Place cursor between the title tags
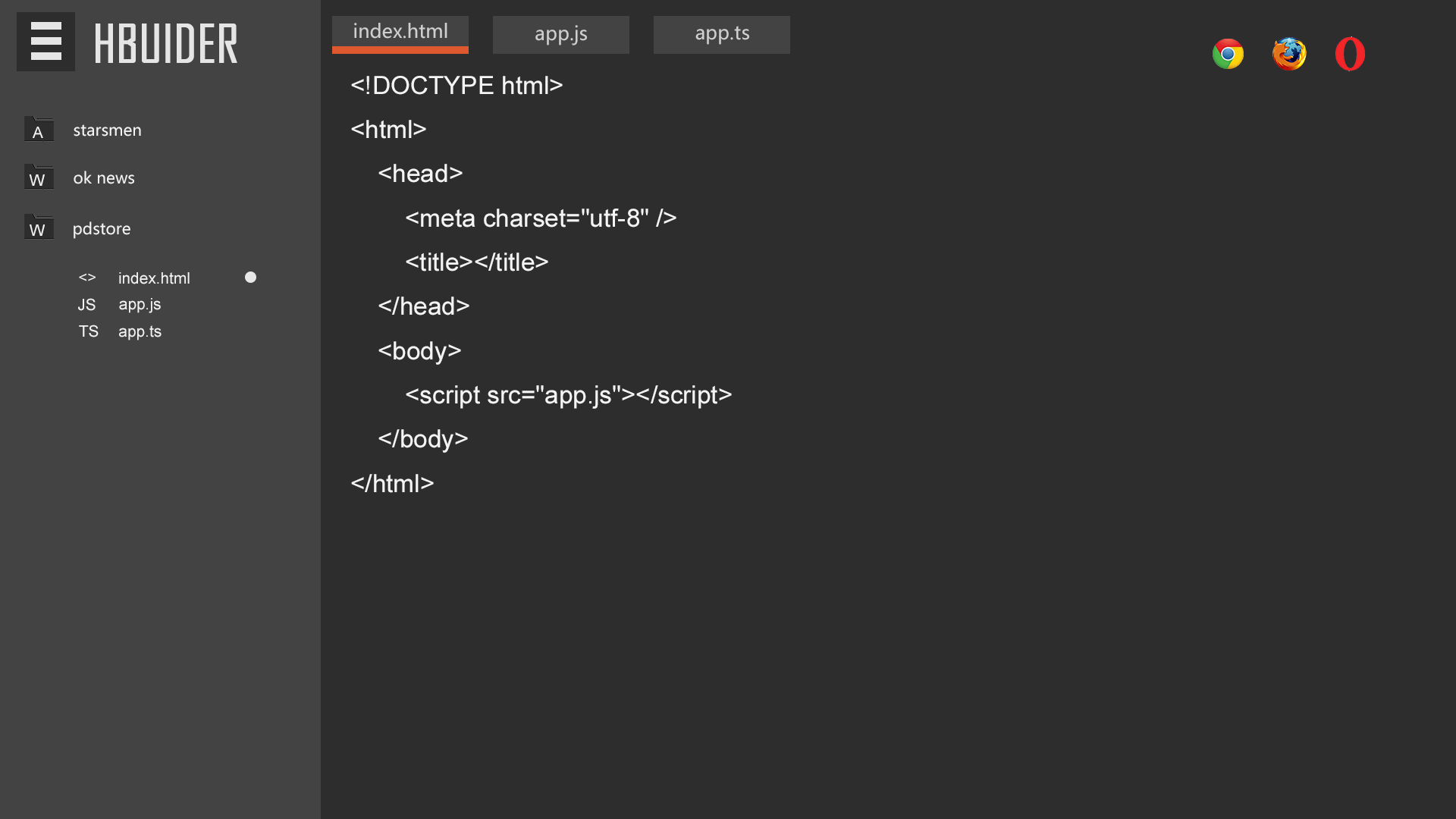The image size is (1456, 819). [x=474, y=262]
